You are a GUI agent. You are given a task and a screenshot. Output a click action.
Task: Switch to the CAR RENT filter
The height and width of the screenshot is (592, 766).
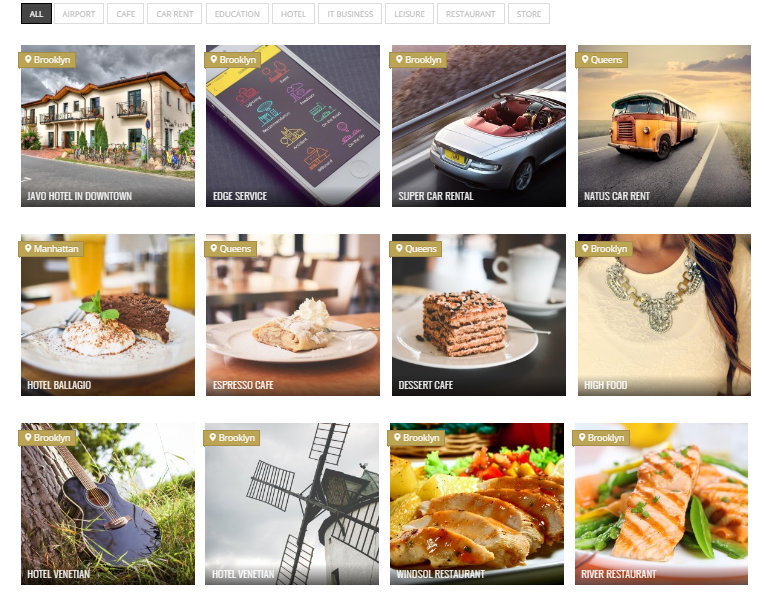[175, 14]
